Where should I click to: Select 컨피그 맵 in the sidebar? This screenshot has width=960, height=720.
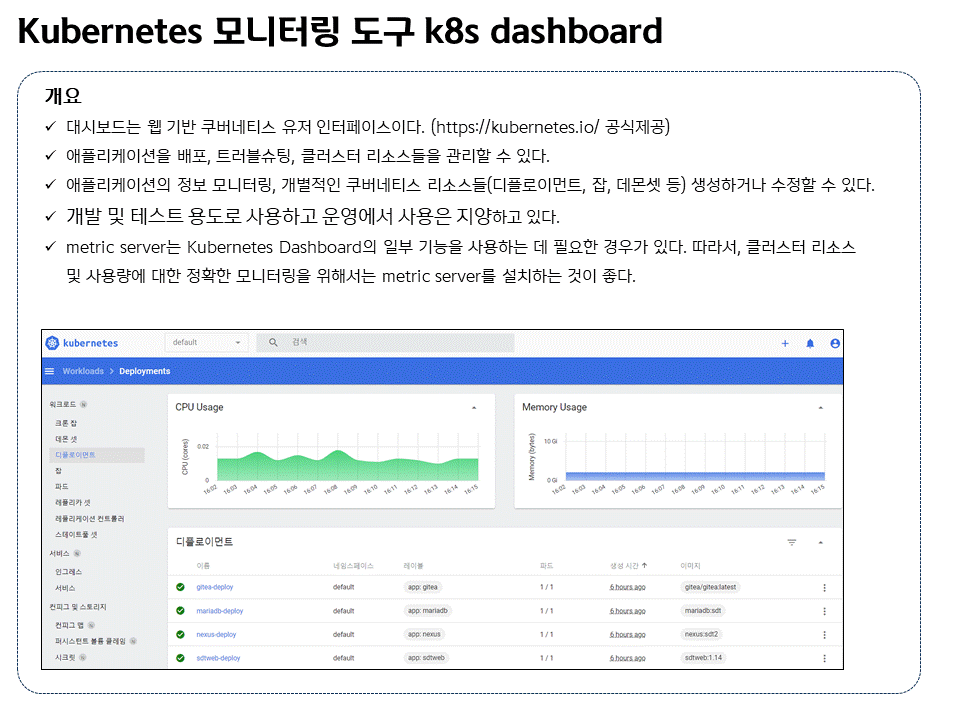click(69, 625)
